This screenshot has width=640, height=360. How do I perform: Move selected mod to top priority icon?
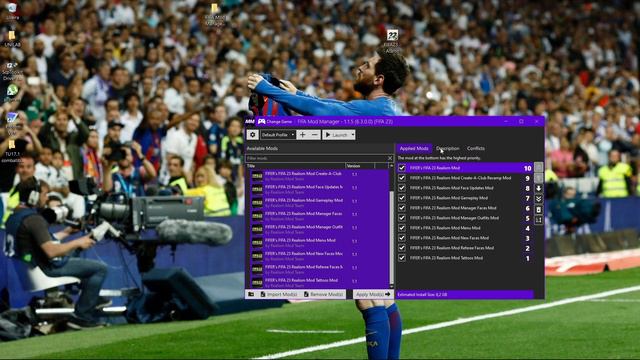coord(539,167)
